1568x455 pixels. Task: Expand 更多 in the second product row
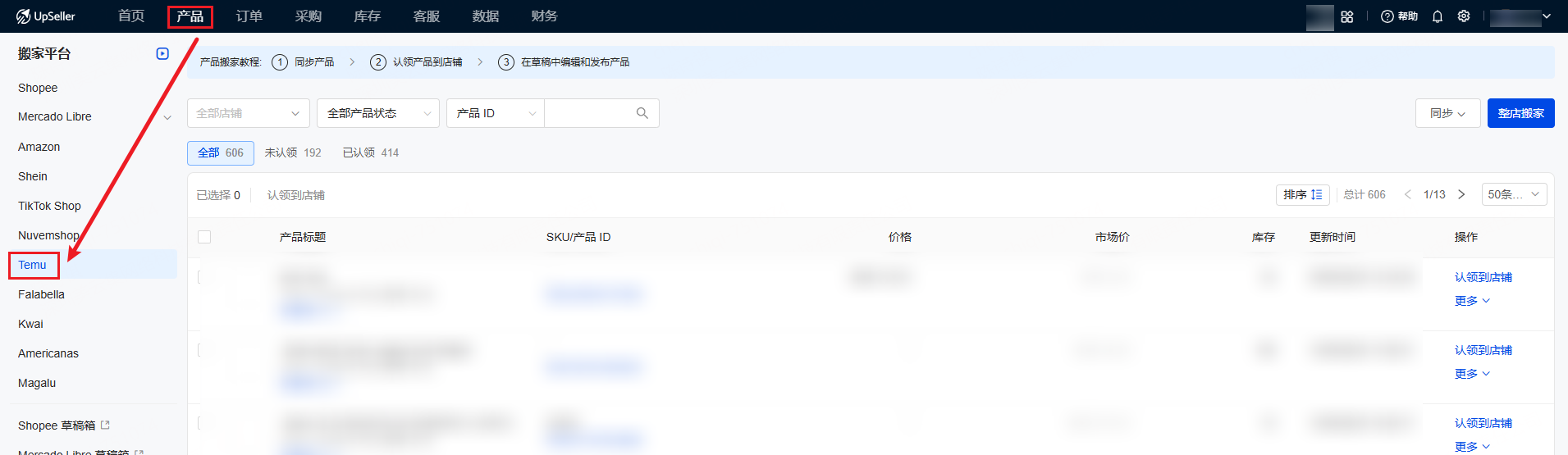(x=1472, y=374)
